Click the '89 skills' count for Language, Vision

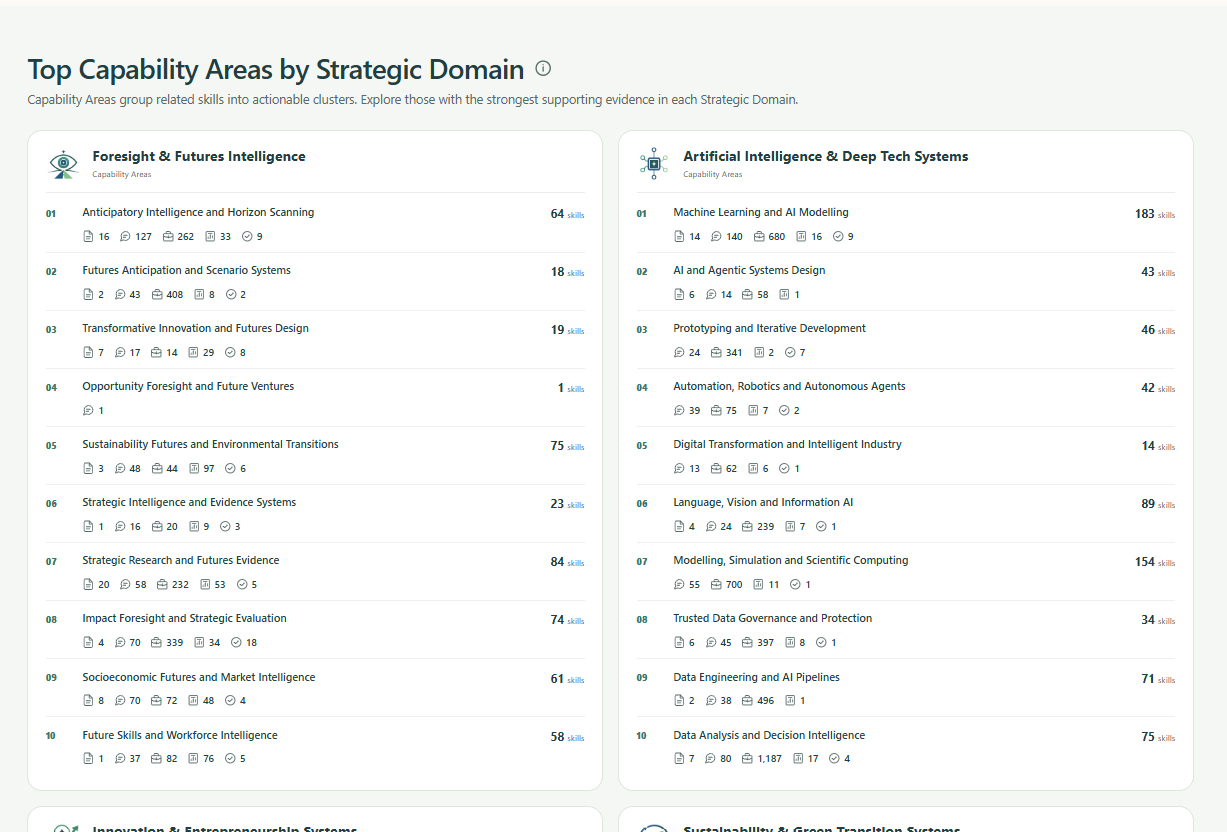[1158, 504]
